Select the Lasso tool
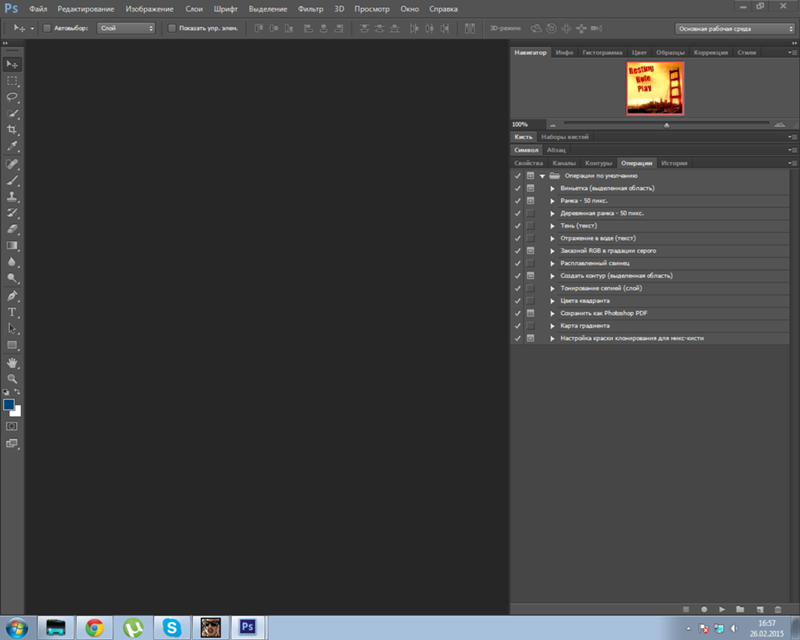The height and width of the screenshot is (640, 800). (13, 97)
